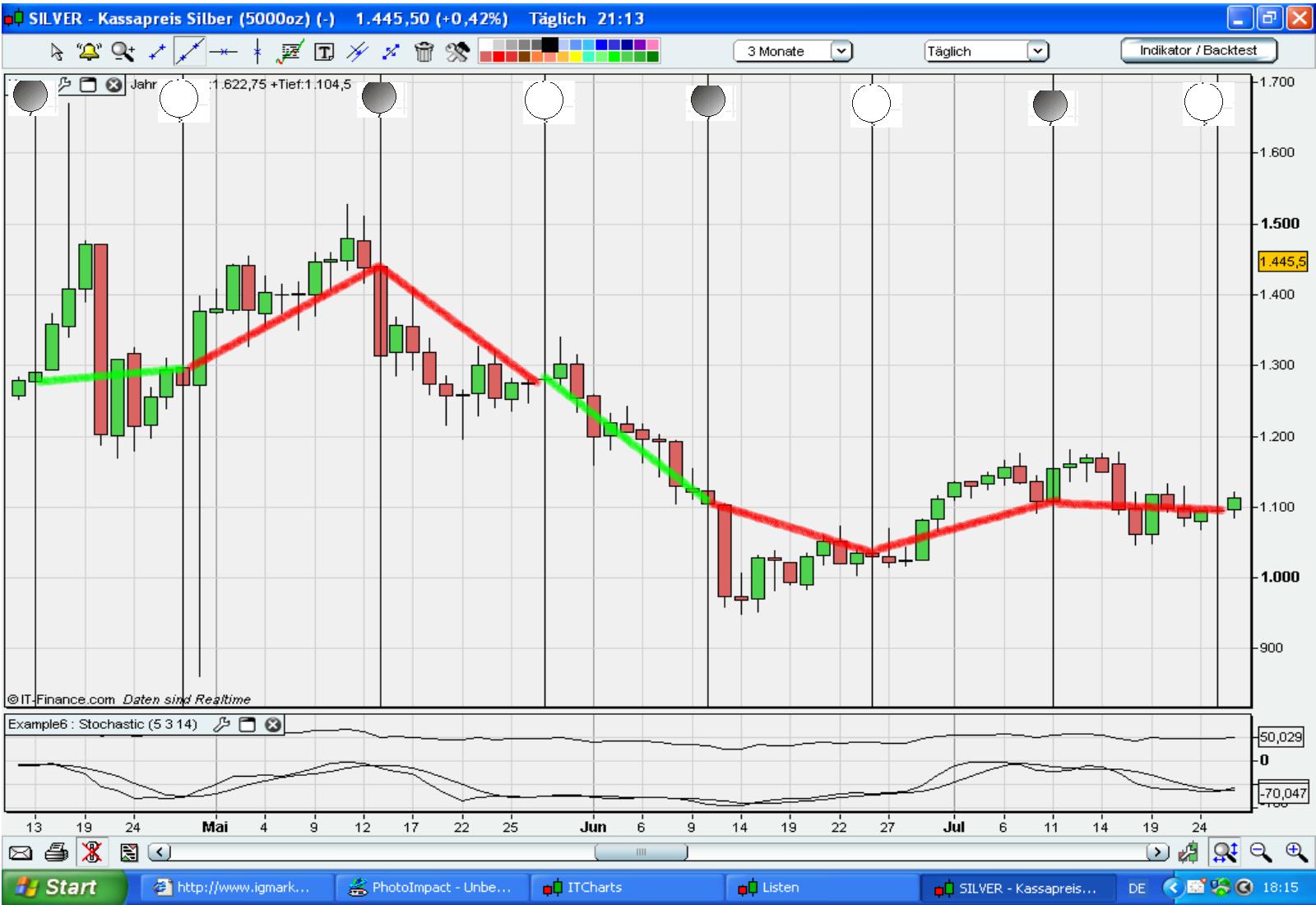Switch to the igmarkets browser taskbar window
1316x905 pixels.
[239, 888]
